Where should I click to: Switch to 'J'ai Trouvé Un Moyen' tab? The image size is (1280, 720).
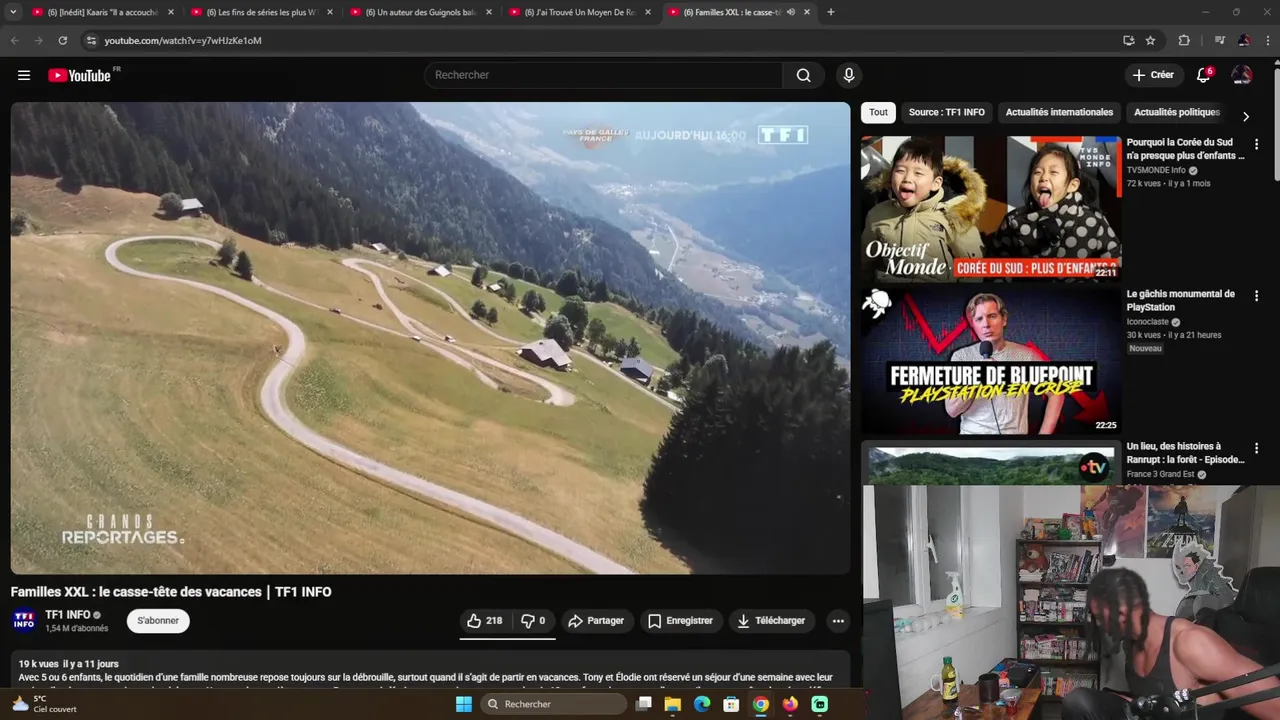580,12
